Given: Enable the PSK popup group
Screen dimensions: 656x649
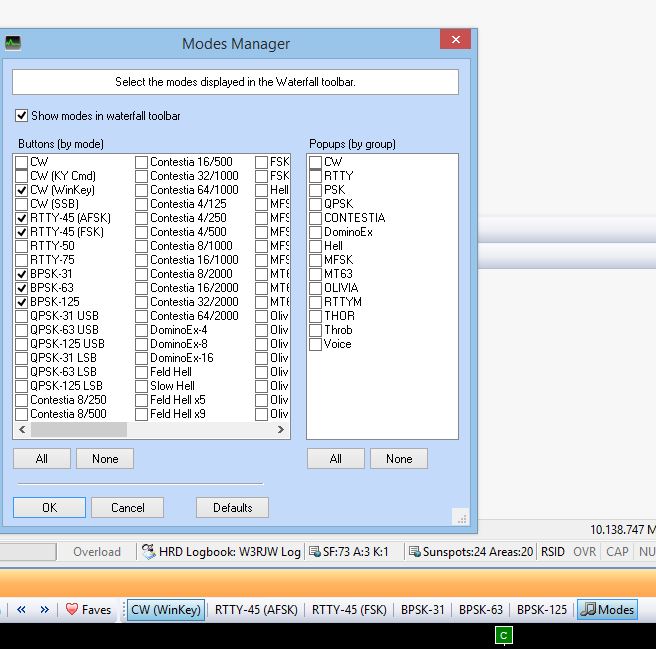Looking at the screenshot, I should (x=315, y=190).
